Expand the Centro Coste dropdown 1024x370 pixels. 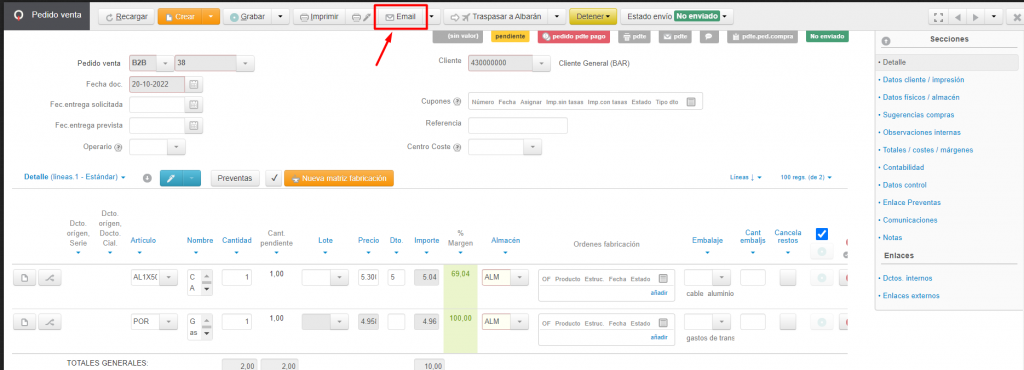(533, 147)
